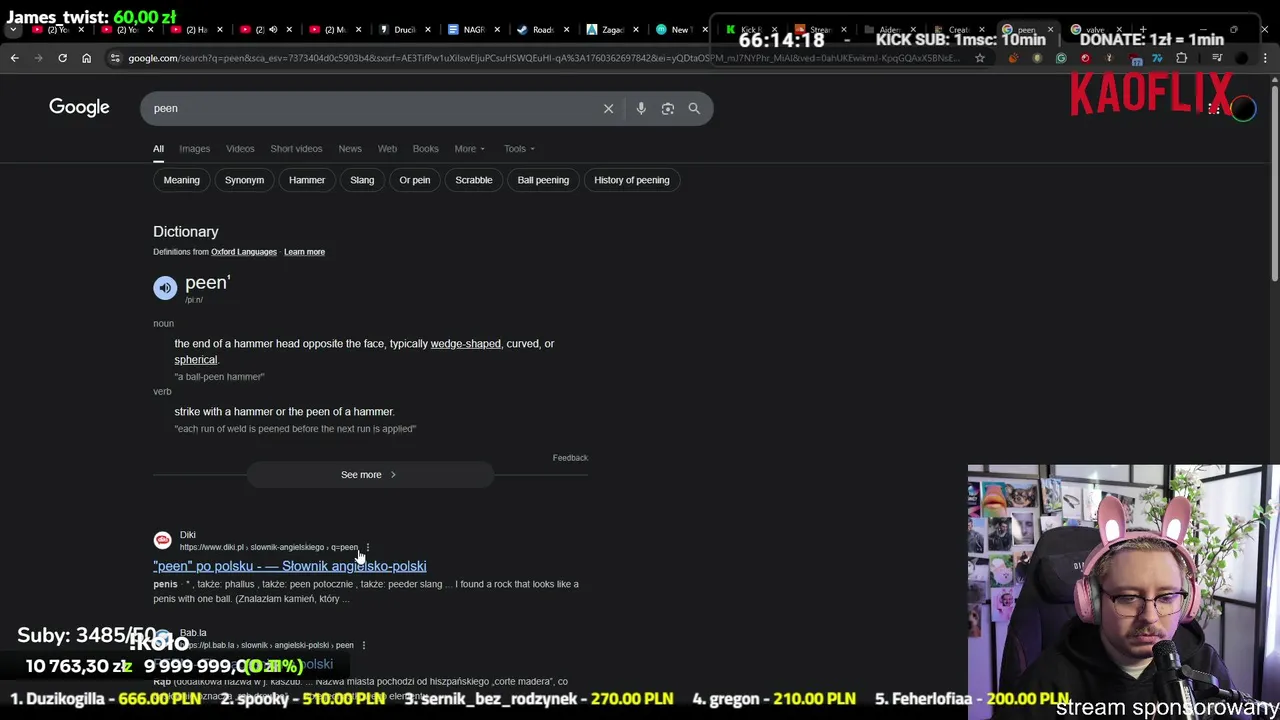Switch to the Short videos tab
Image resolution: width=1280 pixels, height=720 pixels.
pos(296,148)
